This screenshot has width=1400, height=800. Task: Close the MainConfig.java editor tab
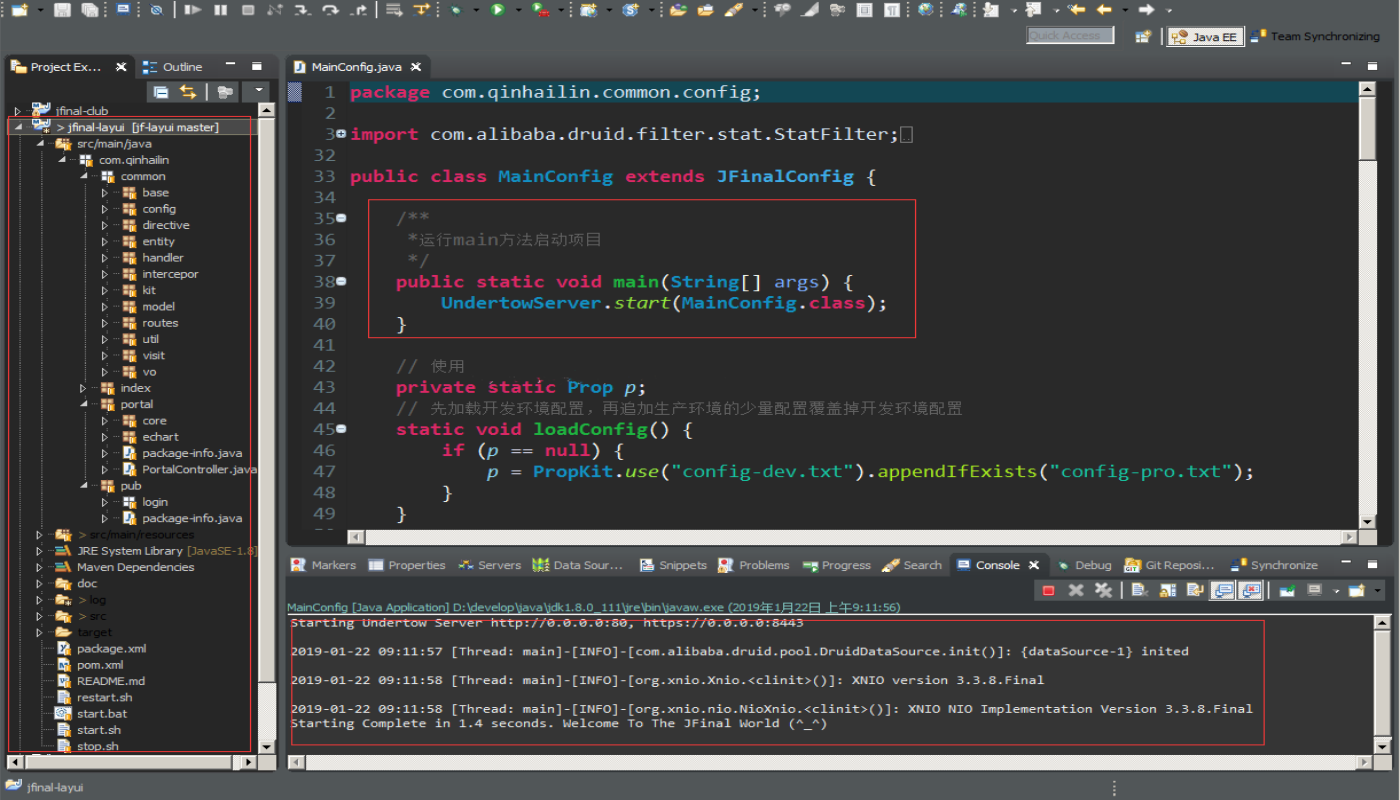[415, 67]
